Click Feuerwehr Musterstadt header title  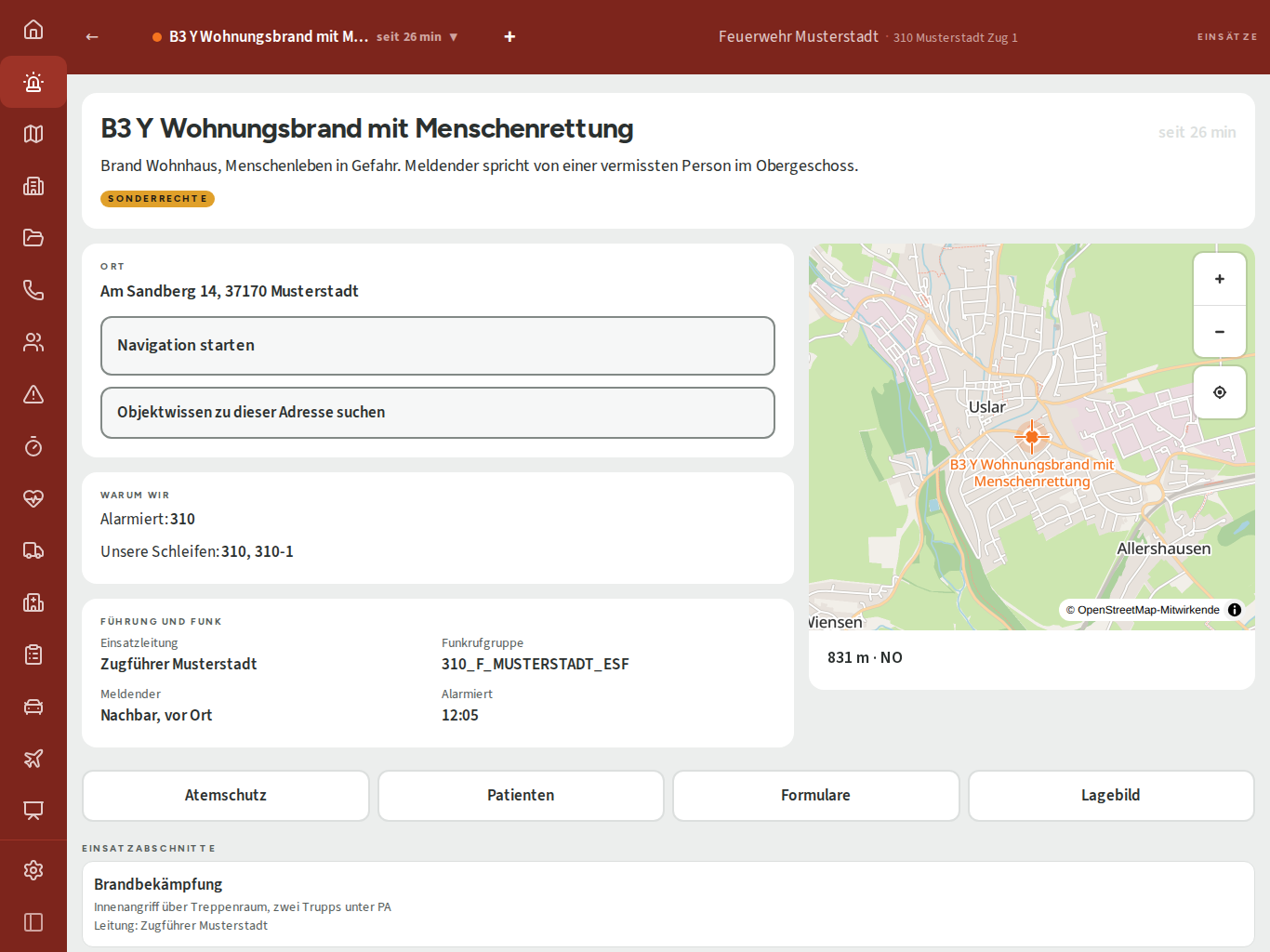coord(799,36)
